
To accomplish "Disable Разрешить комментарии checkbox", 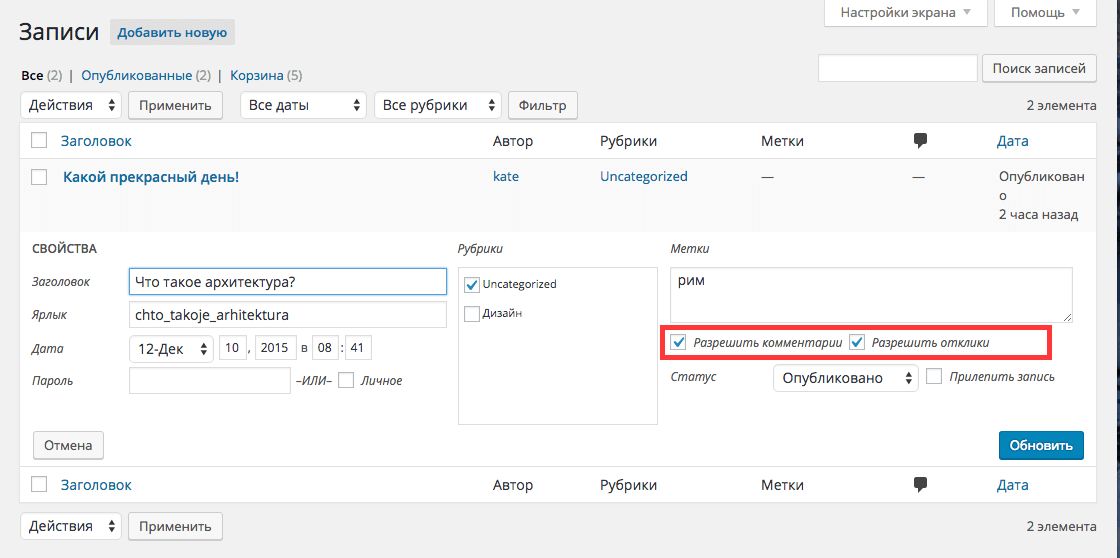I will pyautogui.click(x=679, y=343).
